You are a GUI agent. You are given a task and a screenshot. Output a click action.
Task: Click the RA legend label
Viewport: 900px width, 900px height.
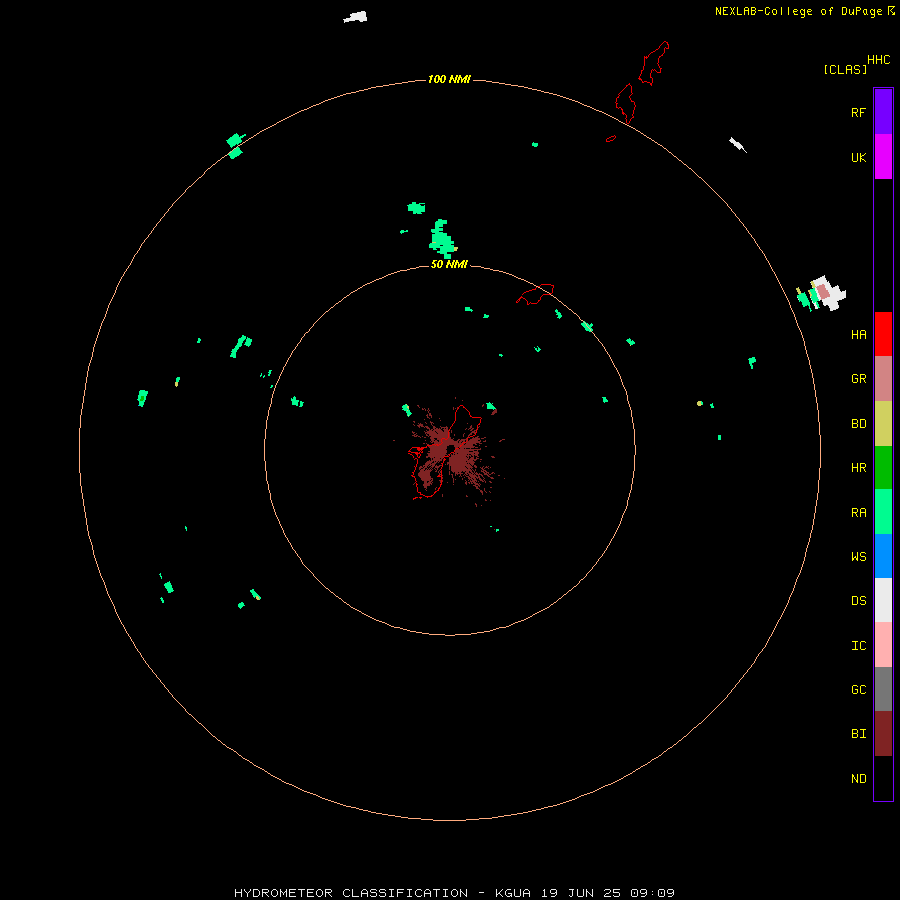coord(858,512)
